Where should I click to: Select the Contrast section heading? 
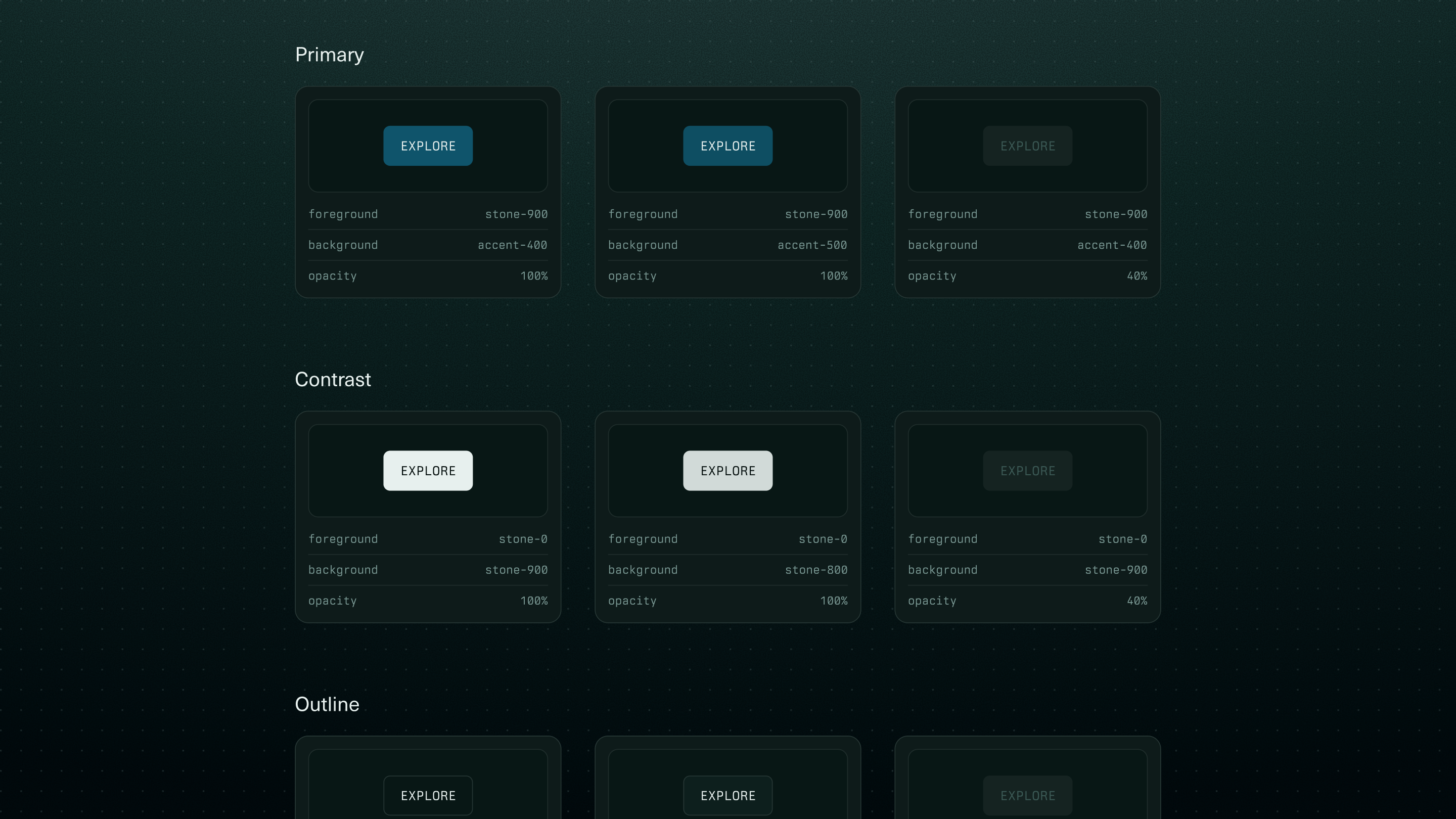333,380
